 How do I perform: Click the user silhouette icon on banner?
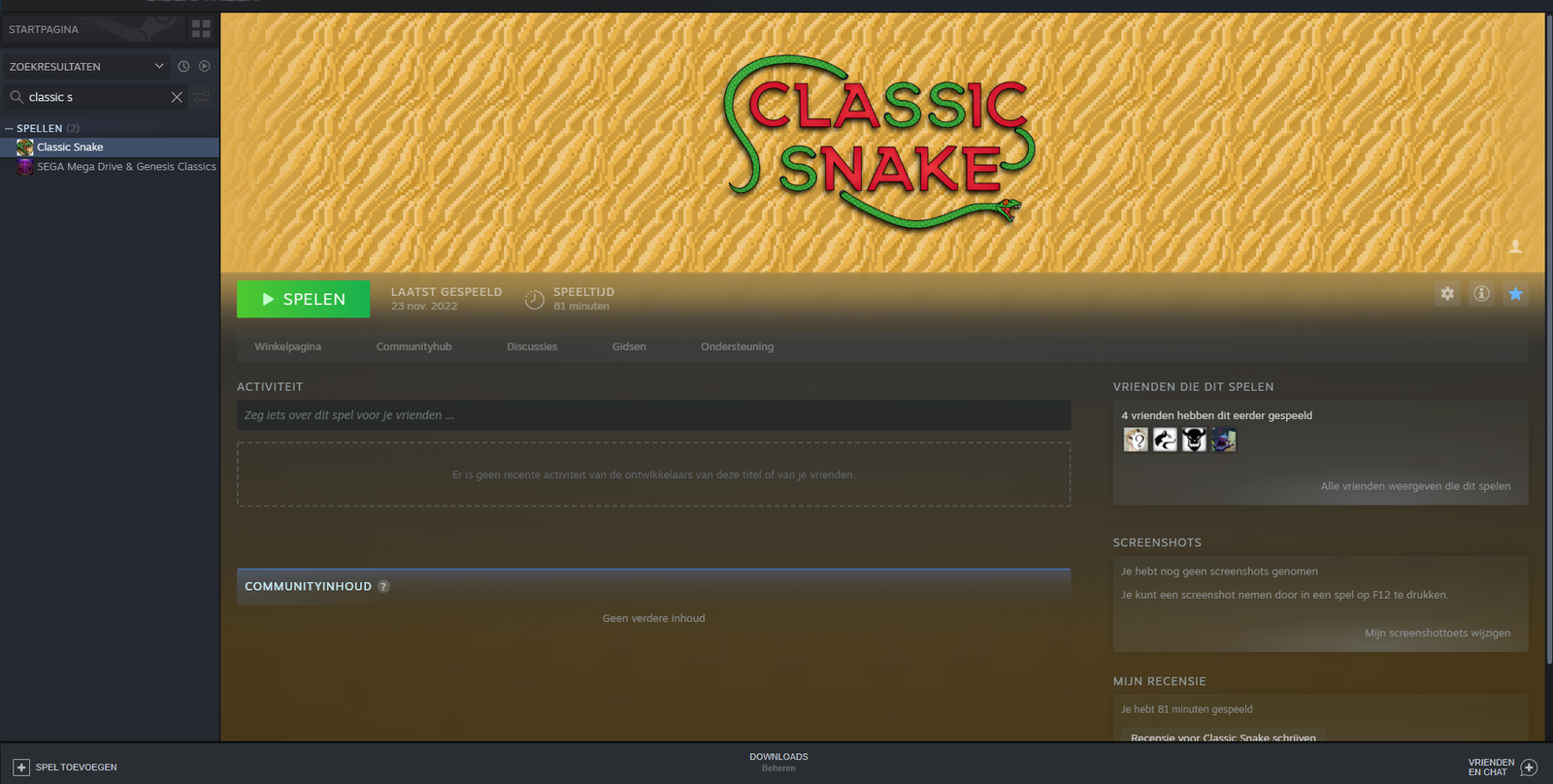1515,246
